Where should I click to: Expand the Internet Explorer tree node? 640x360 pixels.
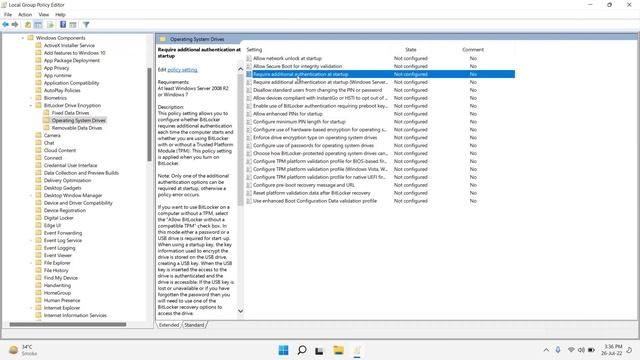pyautogui.click(x=31, y=308)
